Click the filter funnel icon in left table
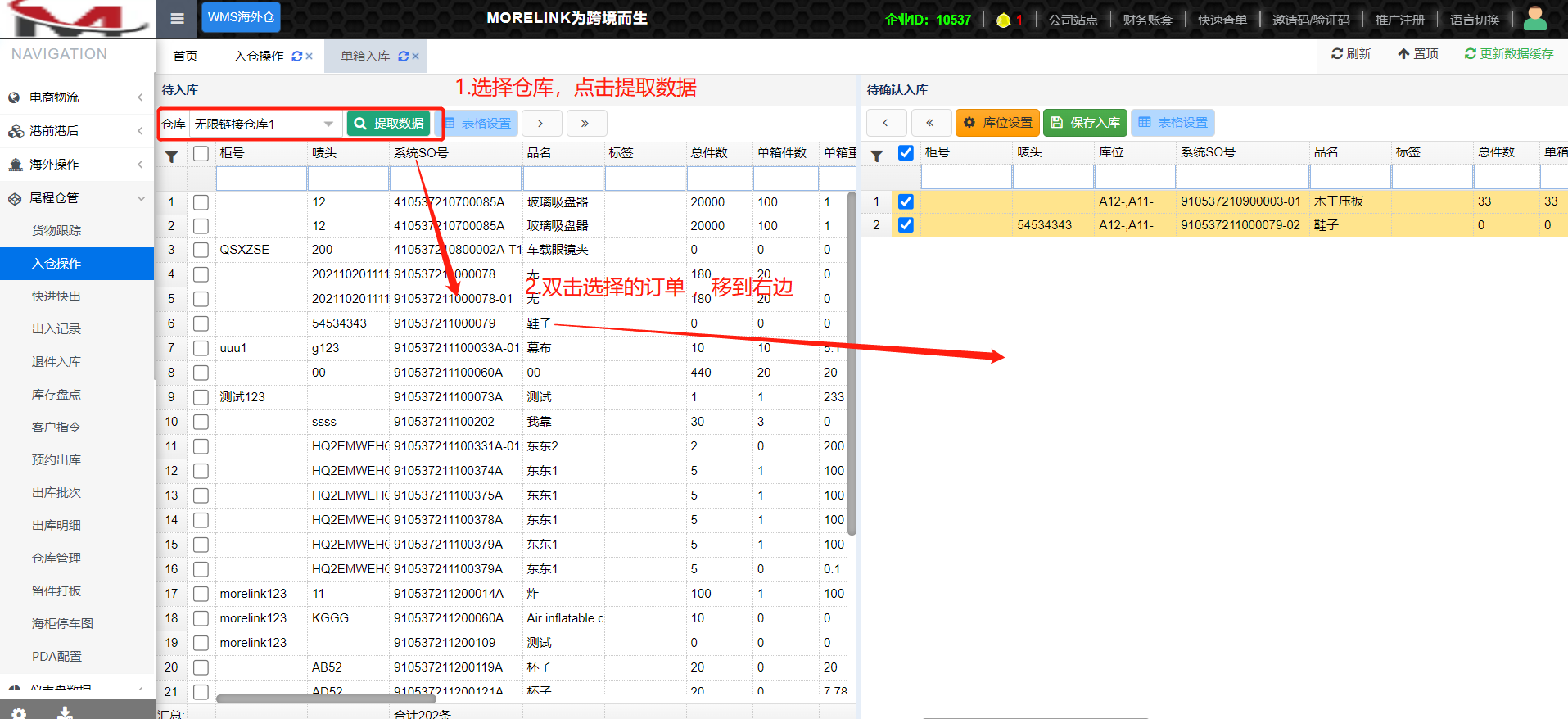 [171, 156]
